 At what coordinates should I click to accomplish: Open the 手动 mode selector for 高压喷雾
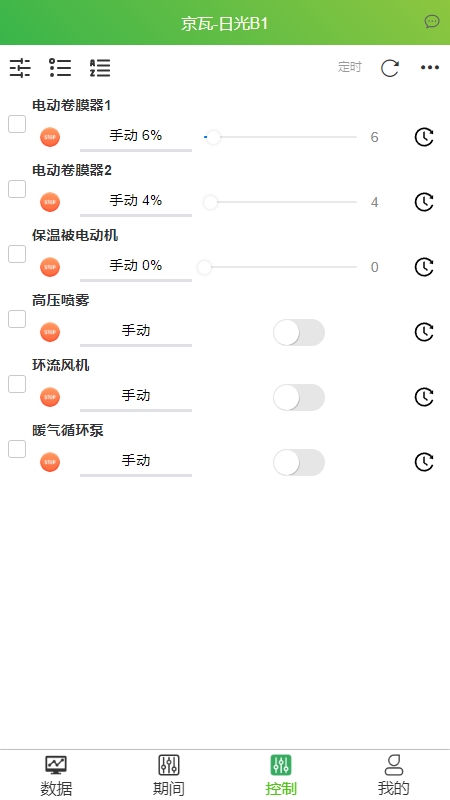pos(136,332)
